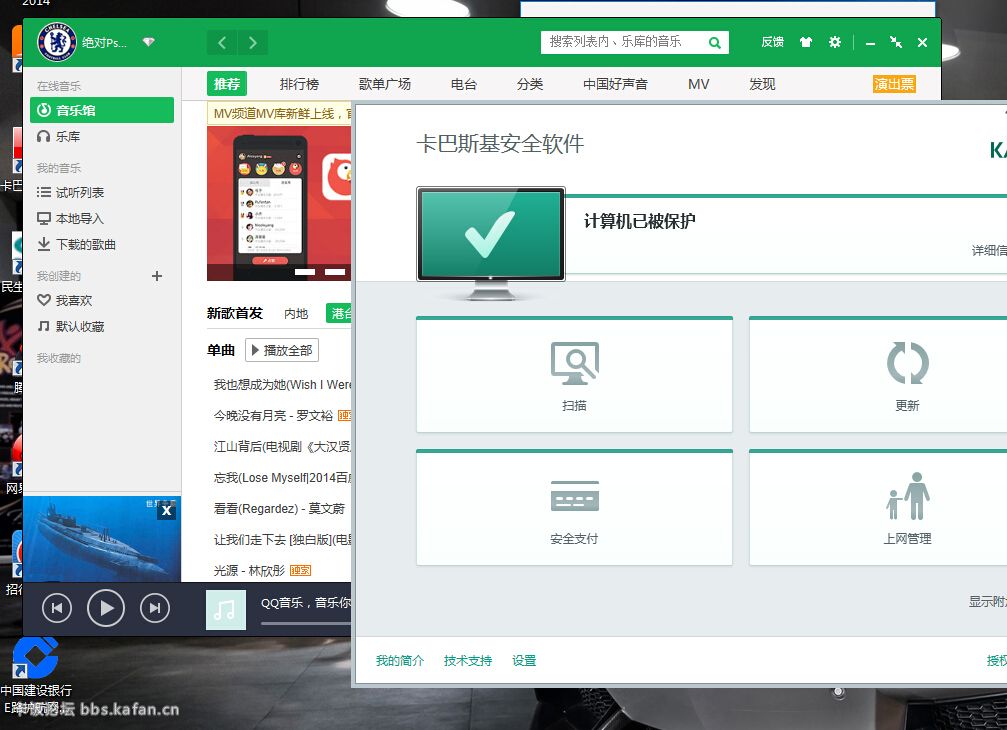Click the submarine advertisement image
This screenshot has height=730, width=1007.
tap(101, 539)
